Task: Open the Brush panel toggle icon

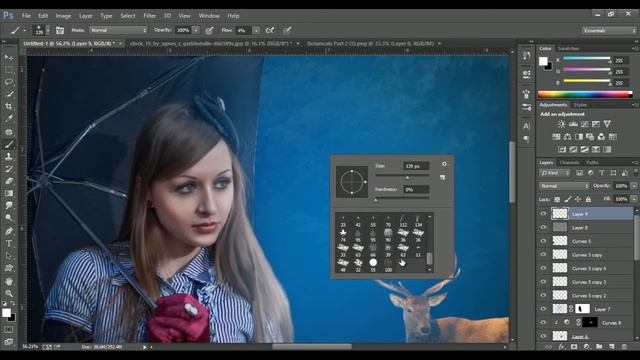Action: pyautogui.click(x=60, y=30)
